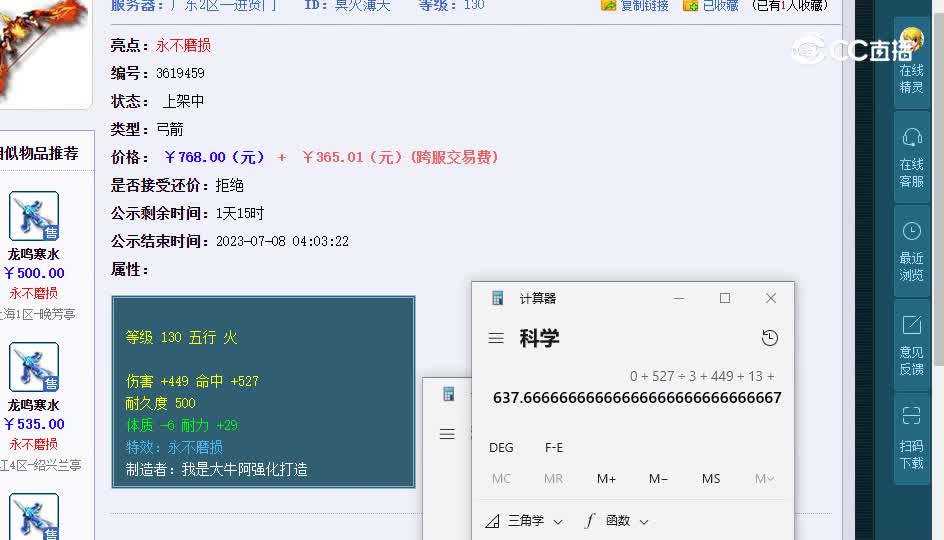Click 龙鸣寒水 name above ￥500.00
Screen dimensions: 944x540
click(33, 254)
